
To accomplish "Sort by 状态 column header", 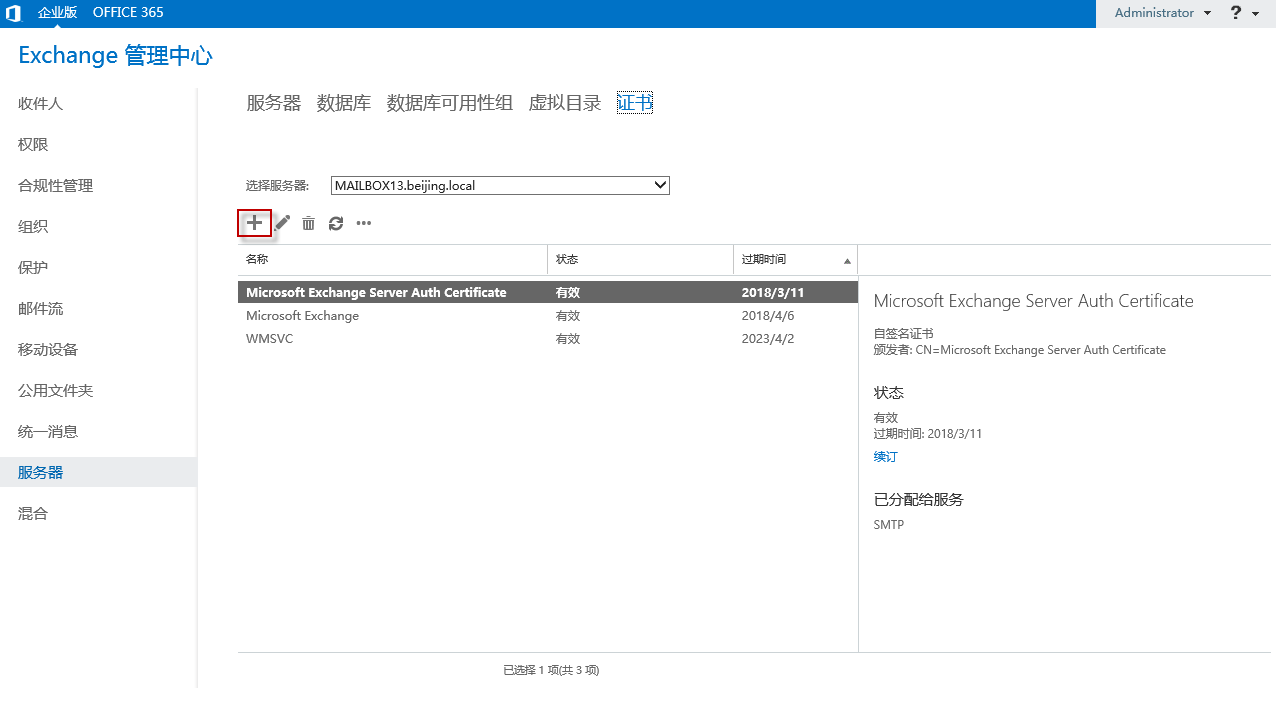I will (x=641, y=259).
